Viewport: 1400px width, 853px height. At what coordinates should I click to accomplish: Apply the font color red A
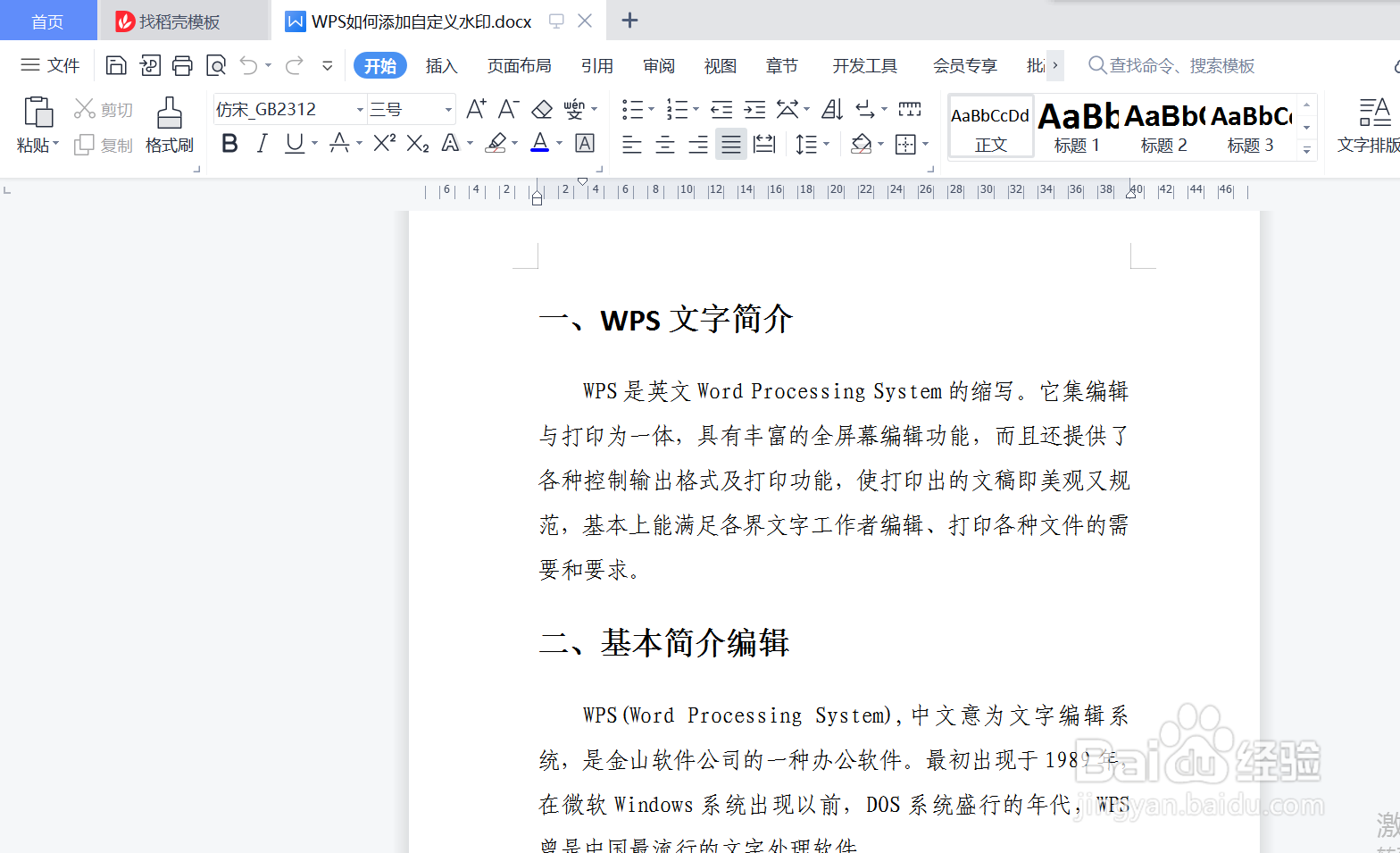tap(539, 143)
